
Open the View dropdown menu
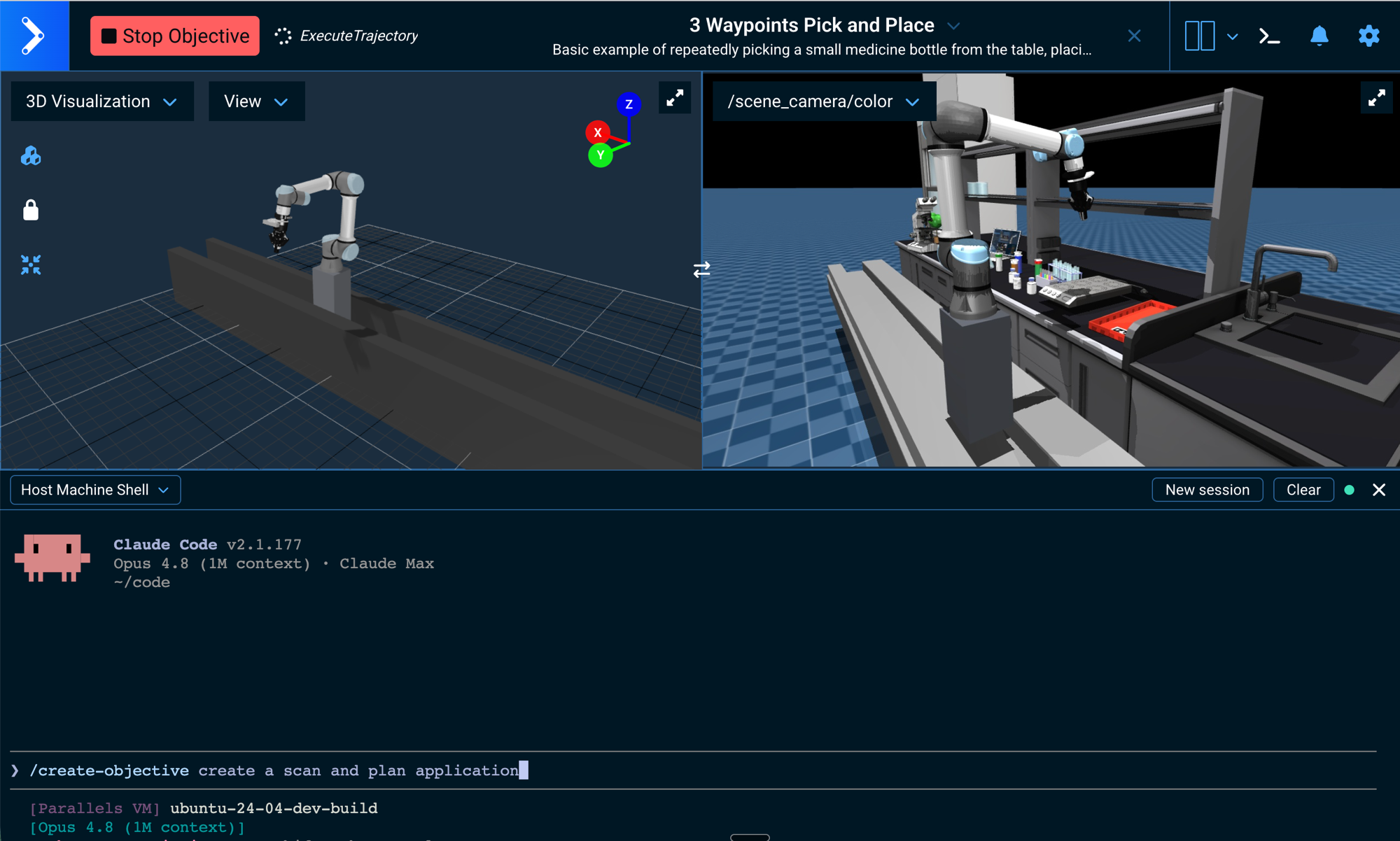pyautogui.click(x=256, y=101)
